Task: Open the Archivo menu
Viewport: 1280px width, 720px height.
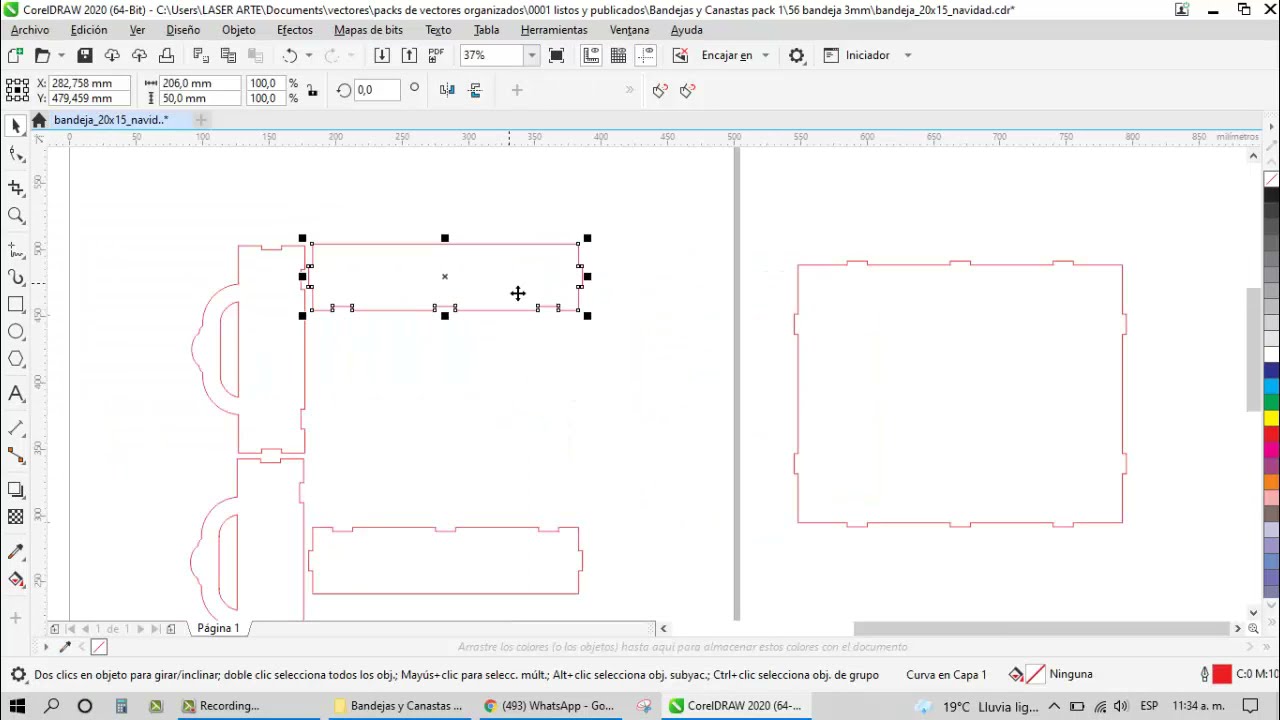Action: coord(30,30)
